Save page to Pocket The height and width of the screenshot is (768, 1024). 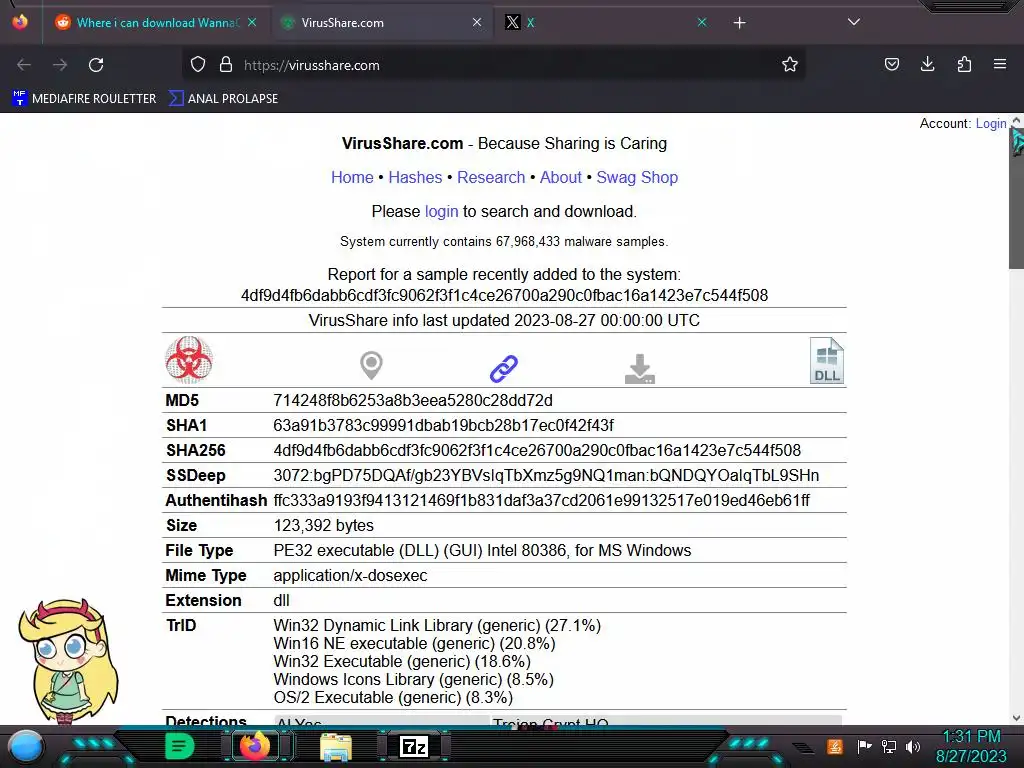point(891,64)
